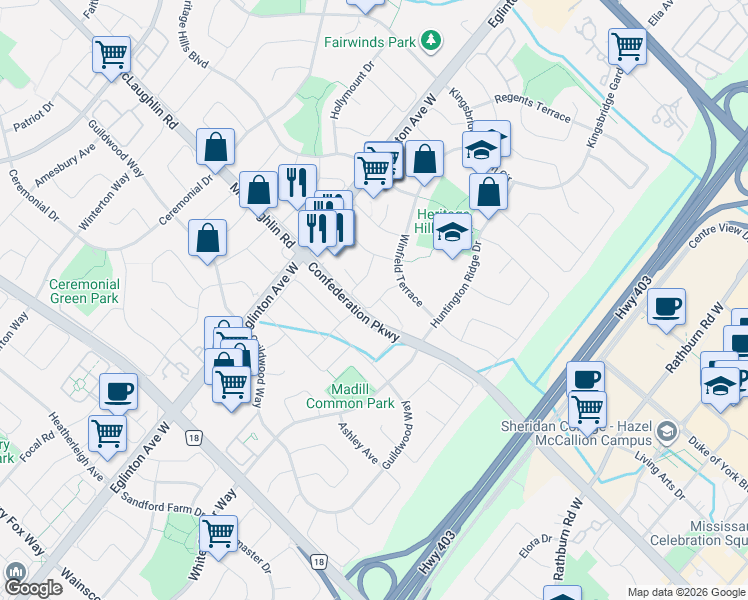
Task: Click the Sandford Farm Dr label
Action: coord(162,504)
